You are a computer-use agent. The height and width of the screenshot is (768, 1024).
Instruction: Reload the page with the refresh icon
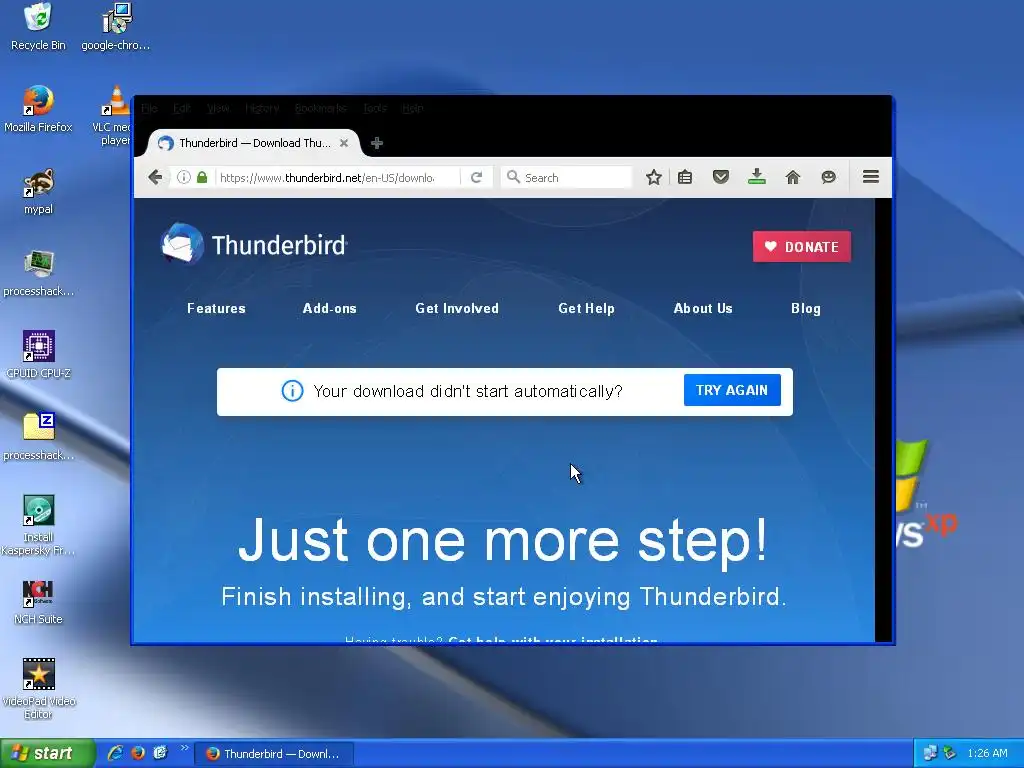477,177
